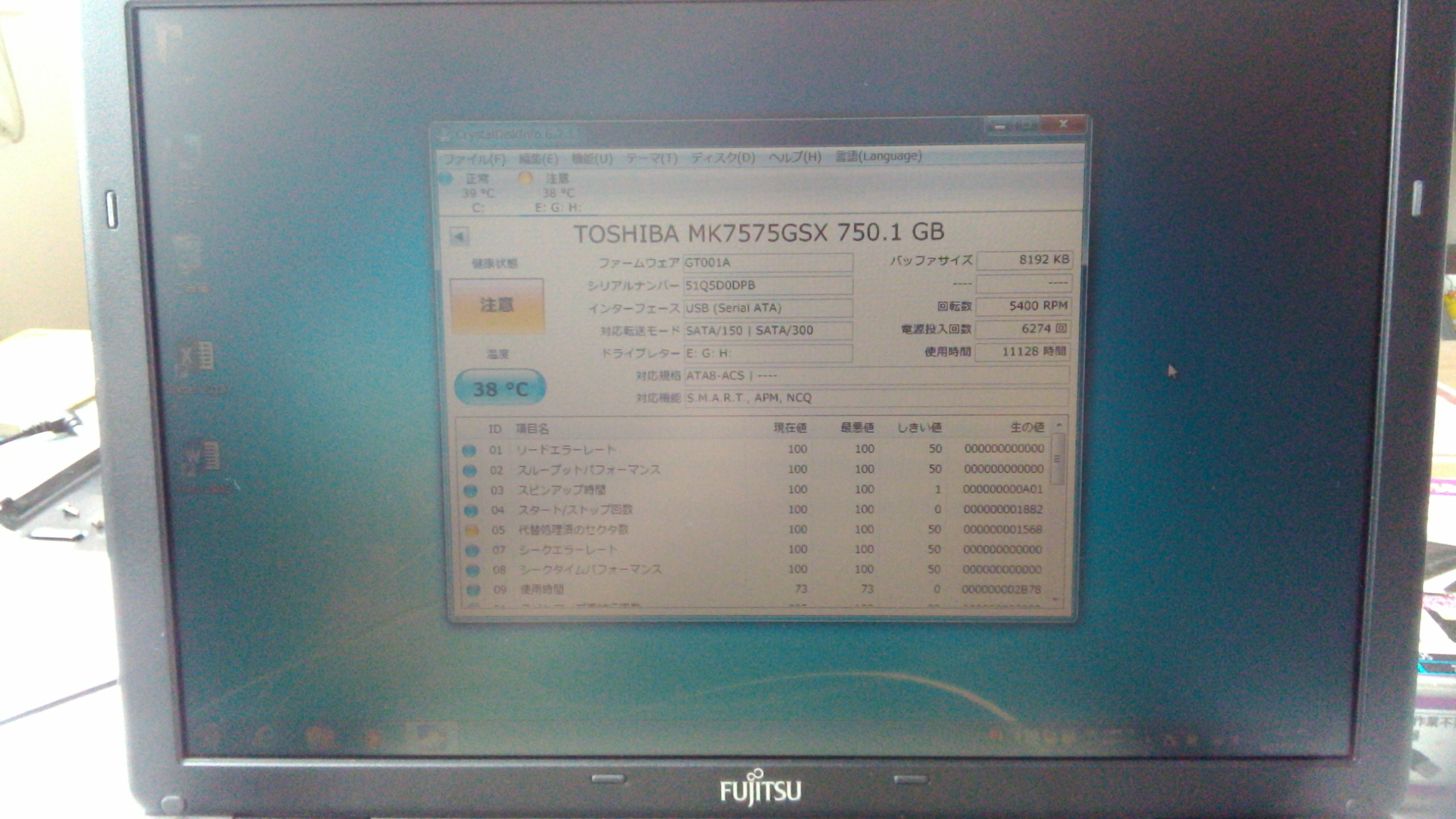The width and height of the screenshot is (1456, 819).
Task: Click the blue status dot for attribute 01
Action: [x=469, y=450]
